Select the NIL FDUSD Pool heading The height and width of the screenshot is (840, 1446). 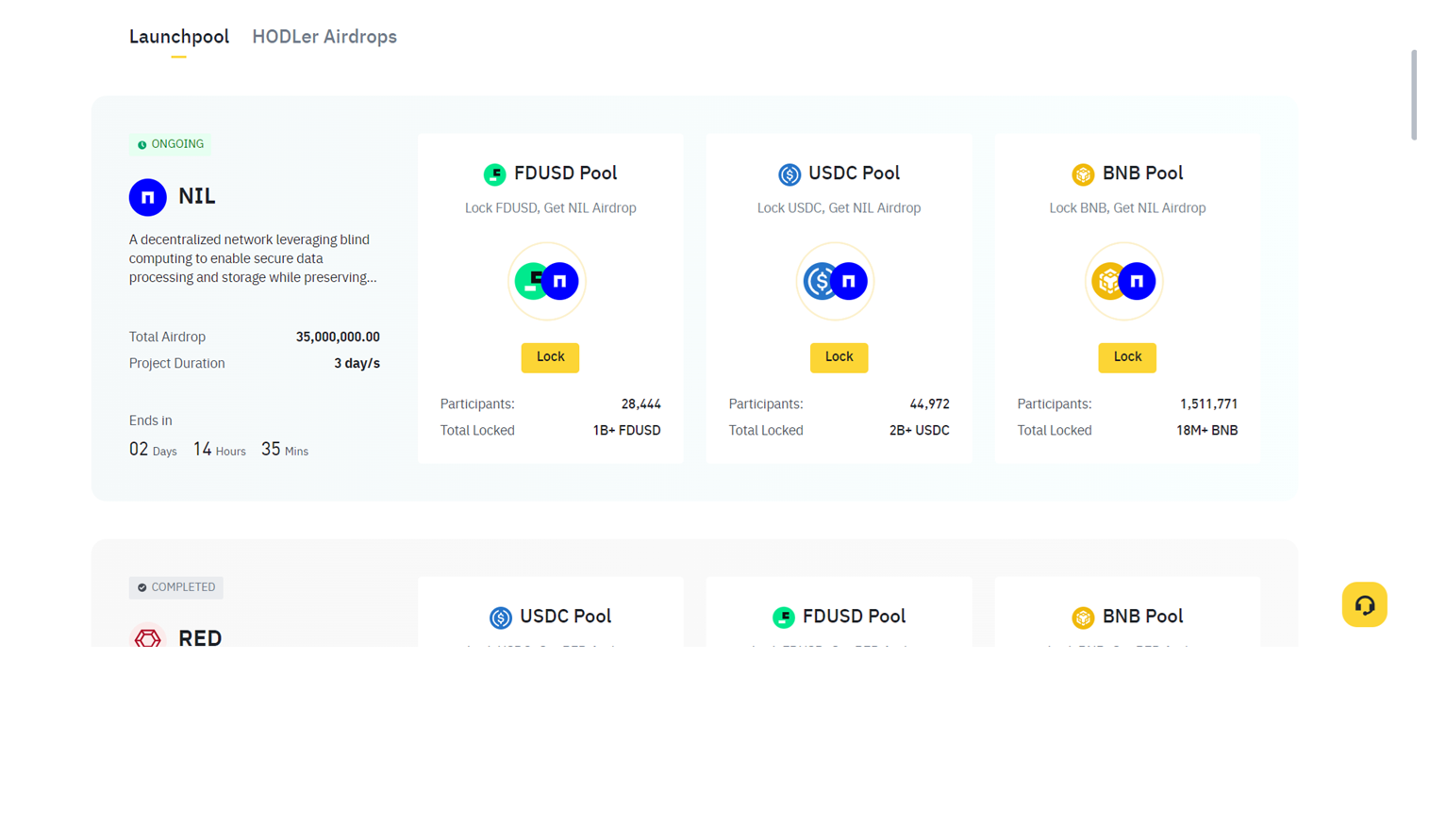point(566,173)
